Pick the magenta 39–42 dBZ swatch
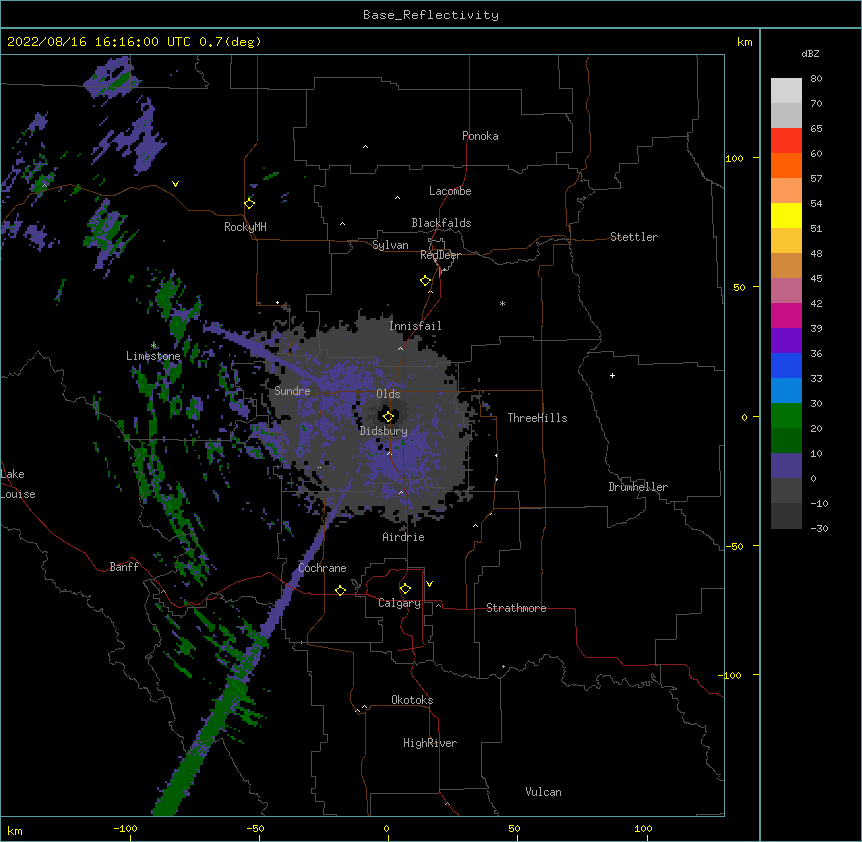This screenshot has height=842, width=862. (x=786, y=315)
